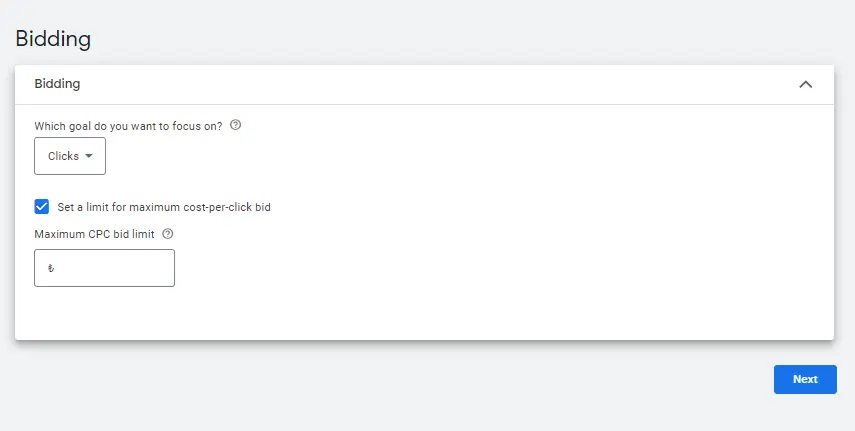This screenshot has width=855, height=431.
Task: Click blank space inside CPC bid textbox
Action: (115, 268)
